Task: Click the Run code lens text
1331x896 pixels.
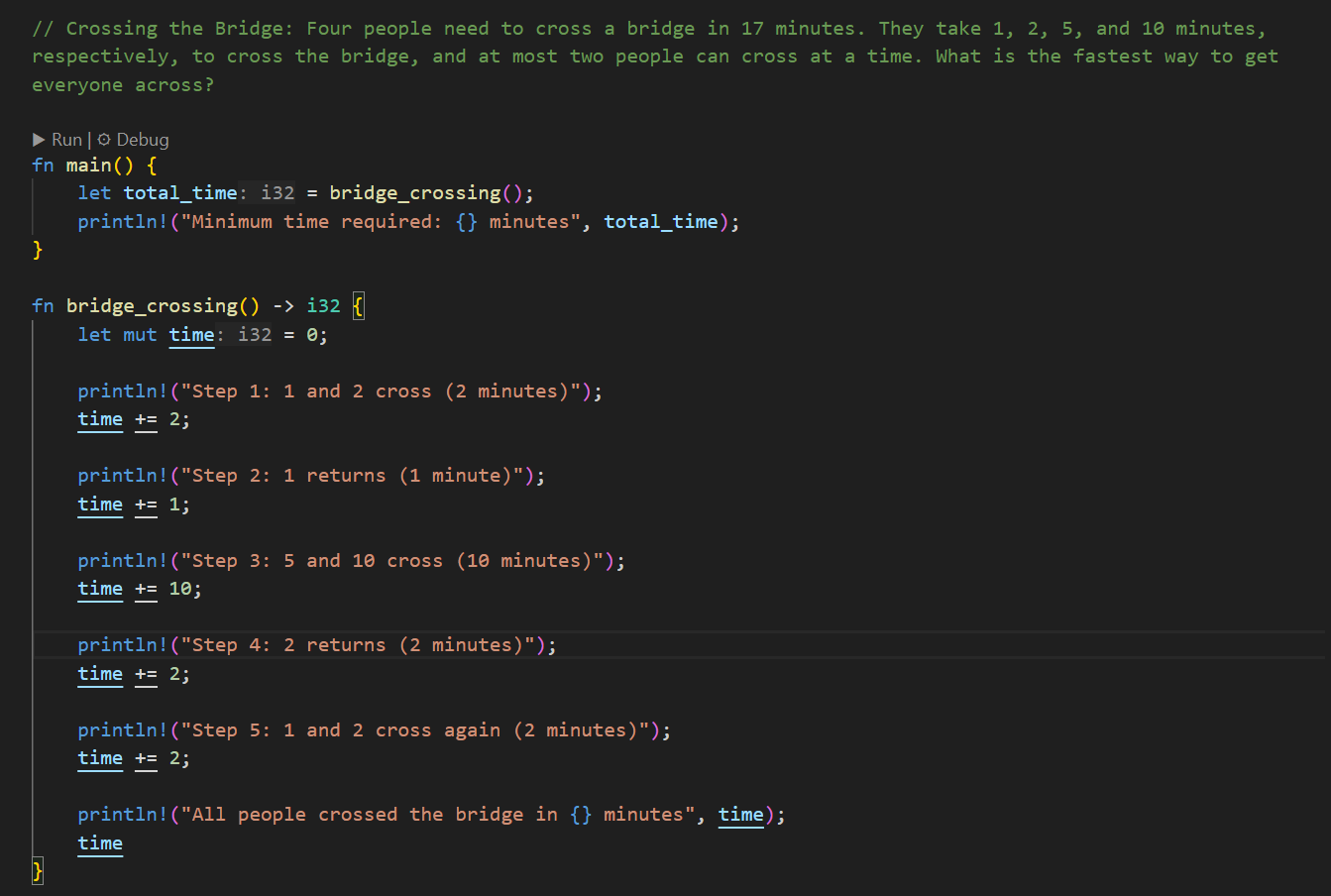Action: pyautogui.click(x=66, y=140)
